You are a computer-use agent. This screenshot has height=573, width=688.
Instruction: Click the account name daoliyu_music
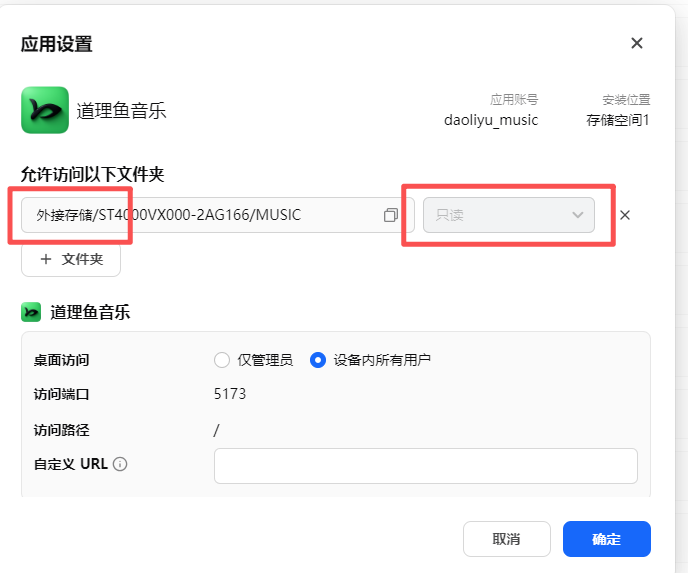click(491, 120)
